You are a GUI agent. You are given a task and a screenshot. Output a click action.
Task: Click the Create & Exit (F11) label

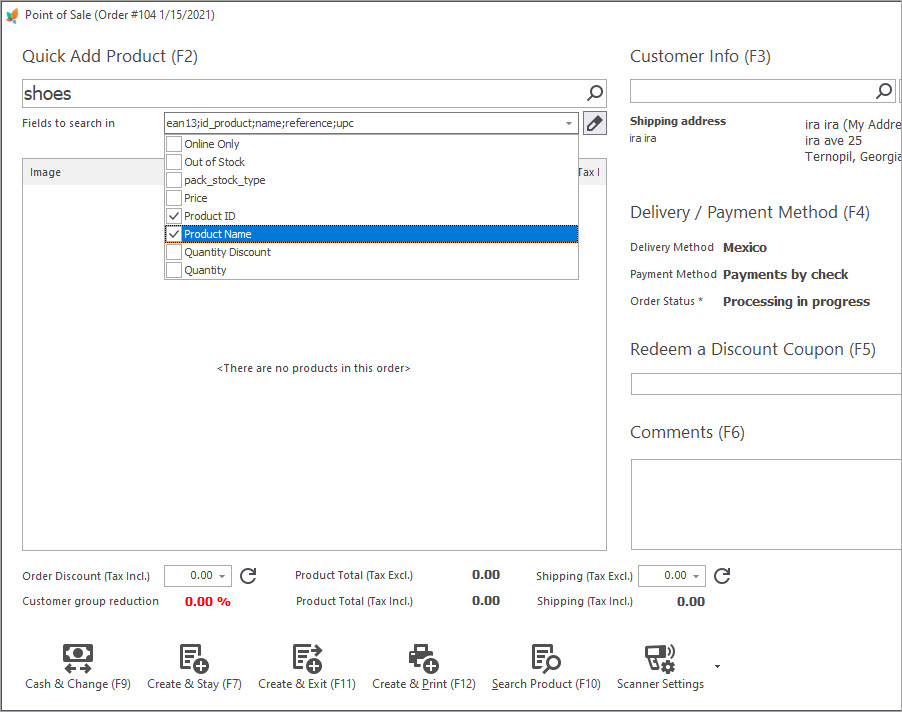click(307, 684)
